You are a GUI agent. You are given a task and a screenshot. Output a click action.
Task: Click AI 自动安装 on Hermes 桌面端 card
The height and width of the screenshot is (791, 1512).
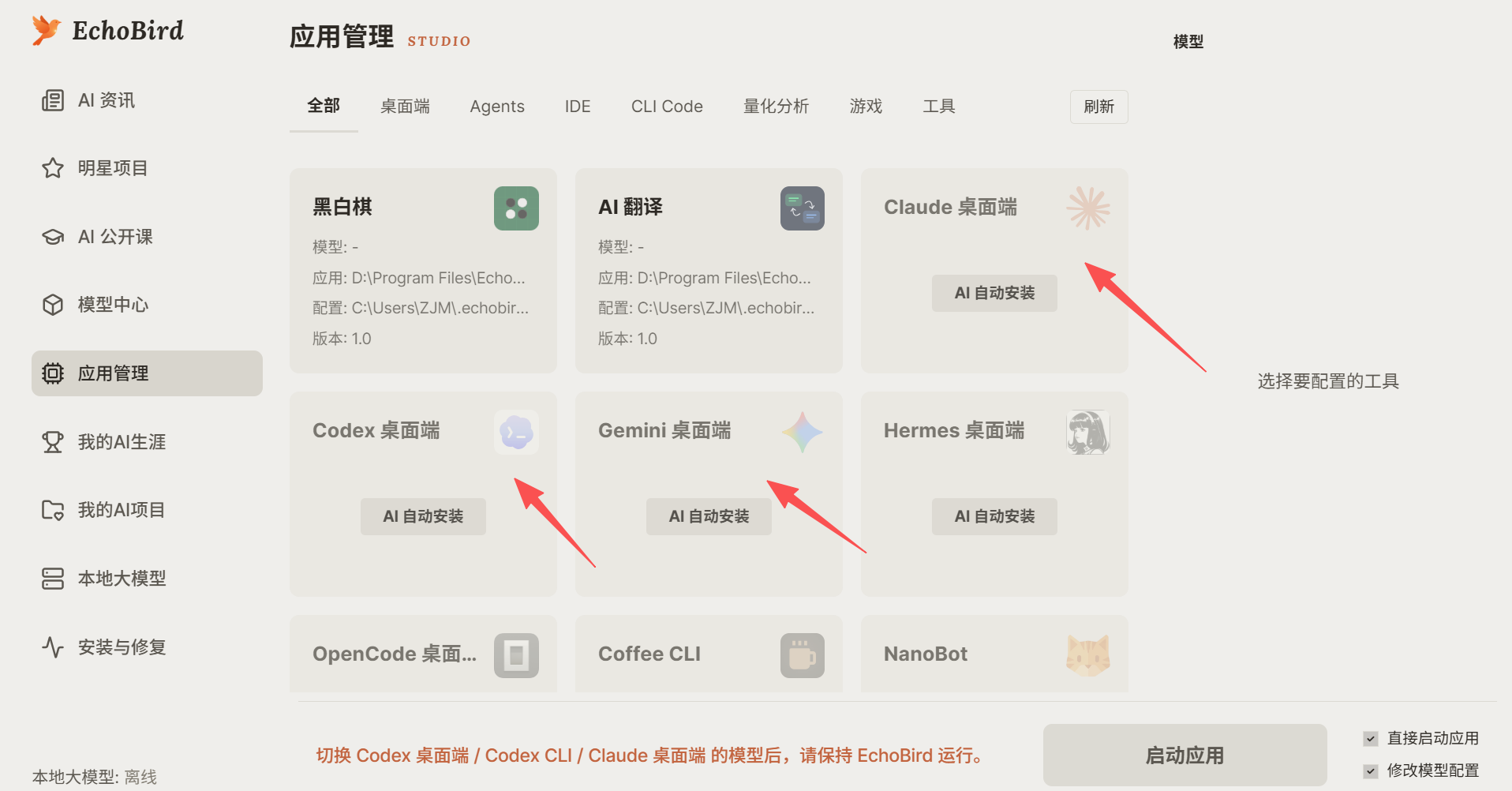tap(994, 516)
